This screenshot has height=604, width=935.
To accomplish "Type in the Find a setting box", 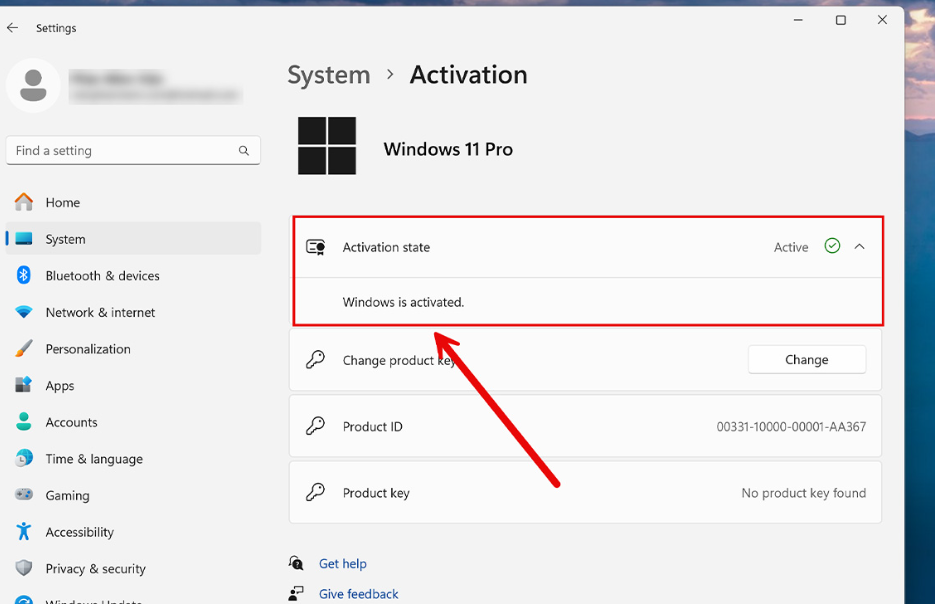I will click(x=120, y=151).
